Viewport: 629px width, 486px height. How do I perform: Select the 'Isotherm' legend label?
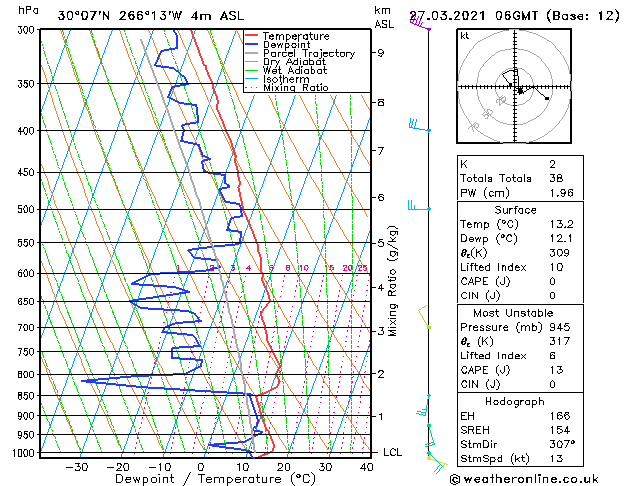(286, 79)
